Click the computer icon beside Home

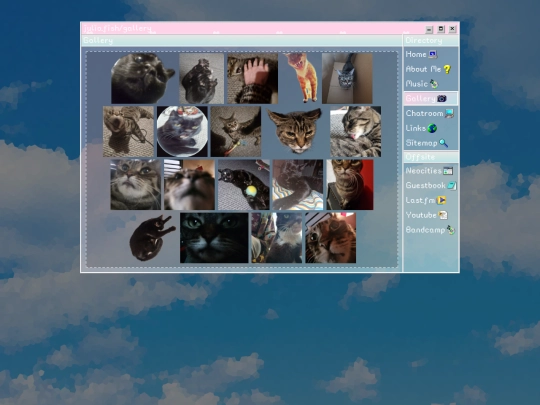(x=433, y=54)
